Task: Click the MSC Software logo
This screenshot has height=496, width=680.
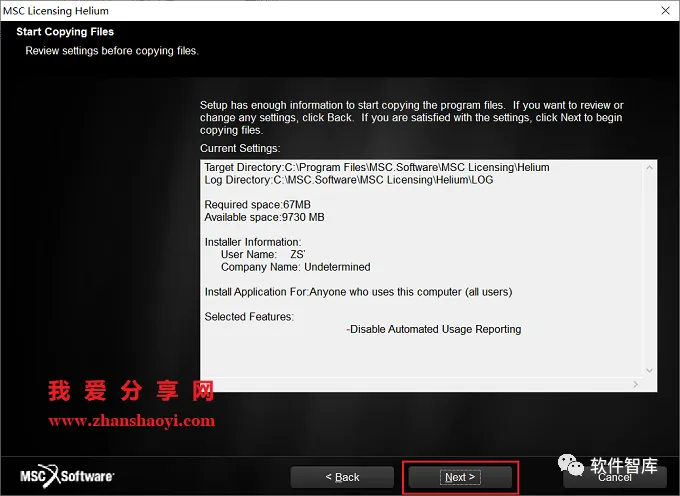Action: tap(67, 476)
